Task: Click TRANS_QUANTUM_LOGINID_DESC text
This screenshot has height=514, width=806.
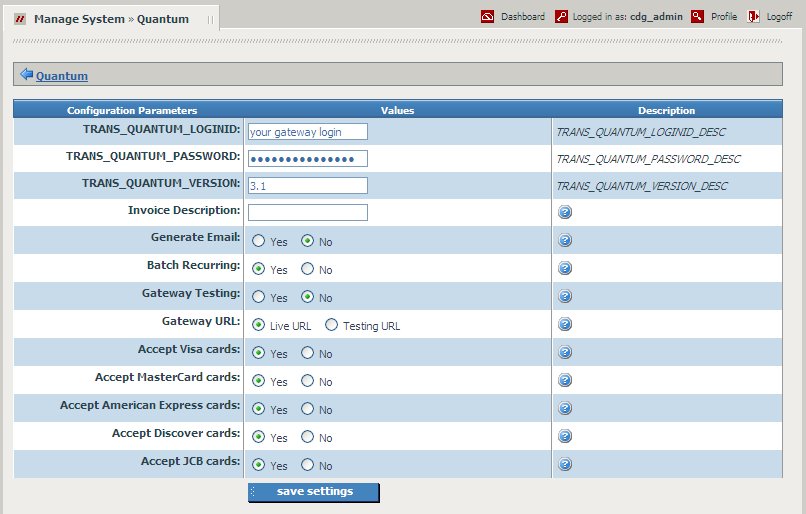Action: 640,132
